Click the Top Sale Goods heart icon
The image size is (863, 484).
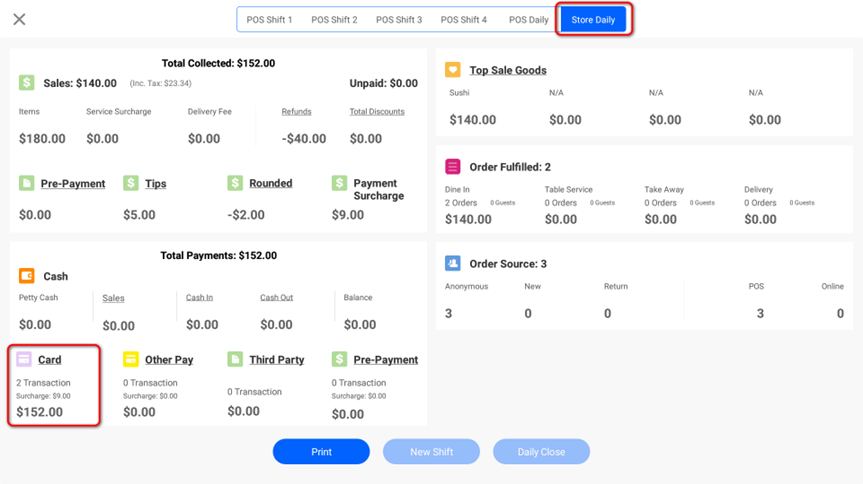tap(453, 70)
